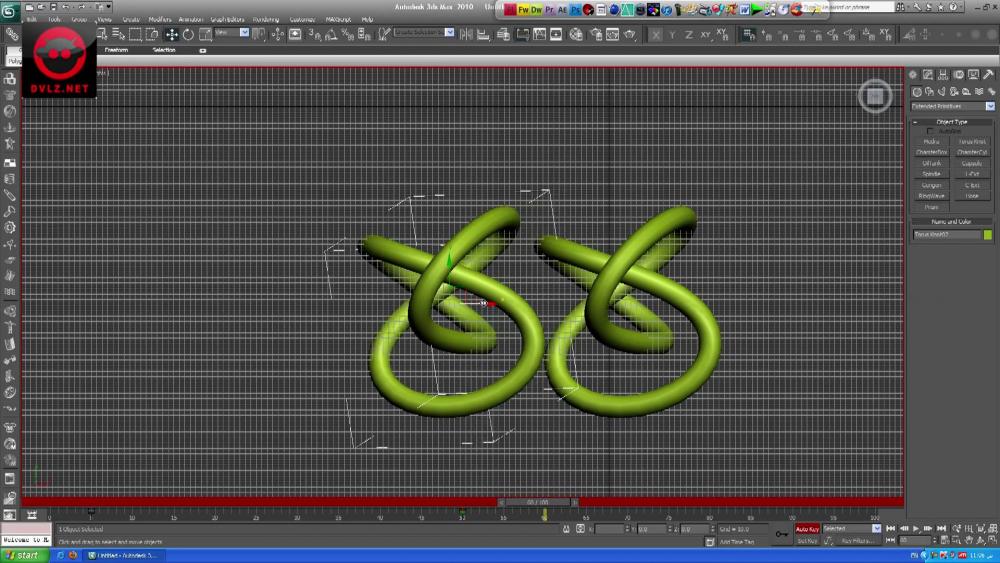The height and width of the screenshot is (563, 1000).
Task: Open the green object color swatch
Action: tap(988, 235)
